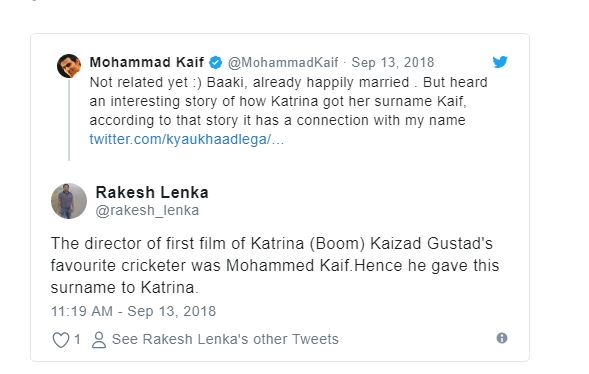The image size is (589, 374).
Task: Click the @rakesh_lenka handle
Action: (147, 210)
